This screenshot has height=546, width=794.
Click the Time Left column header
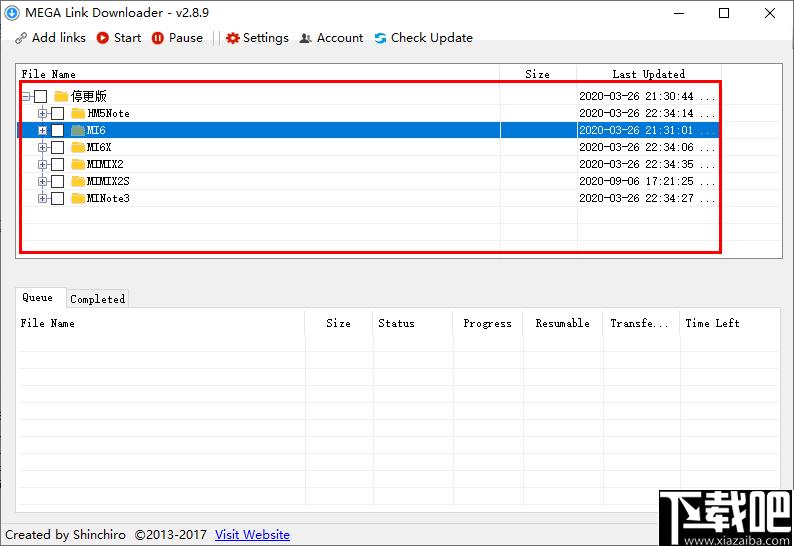click(712, 323)
